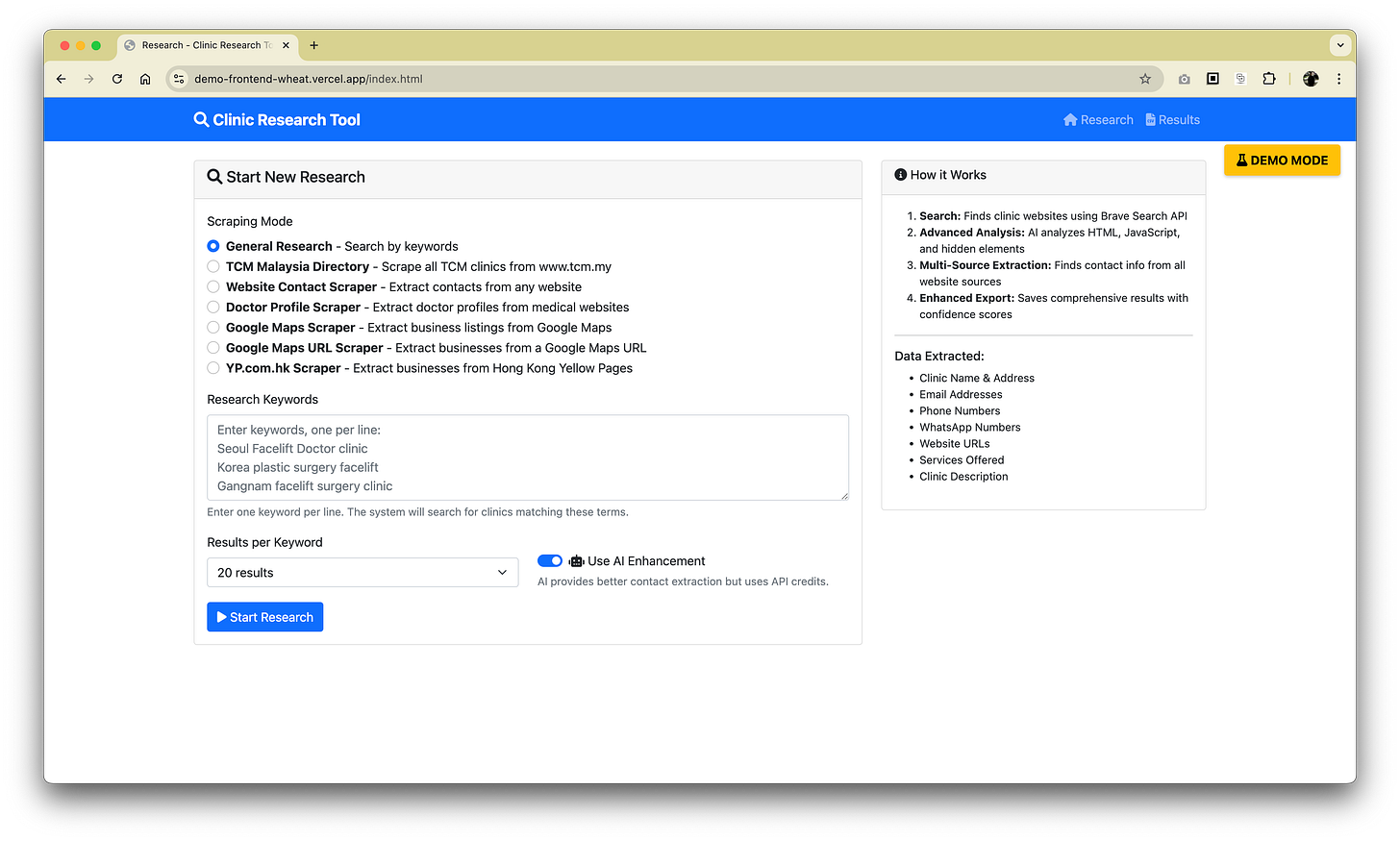Open the browser profile avatar
Image resolution: width=1400 pixels, height=841 pixels.
click(x=1311, y=79)
